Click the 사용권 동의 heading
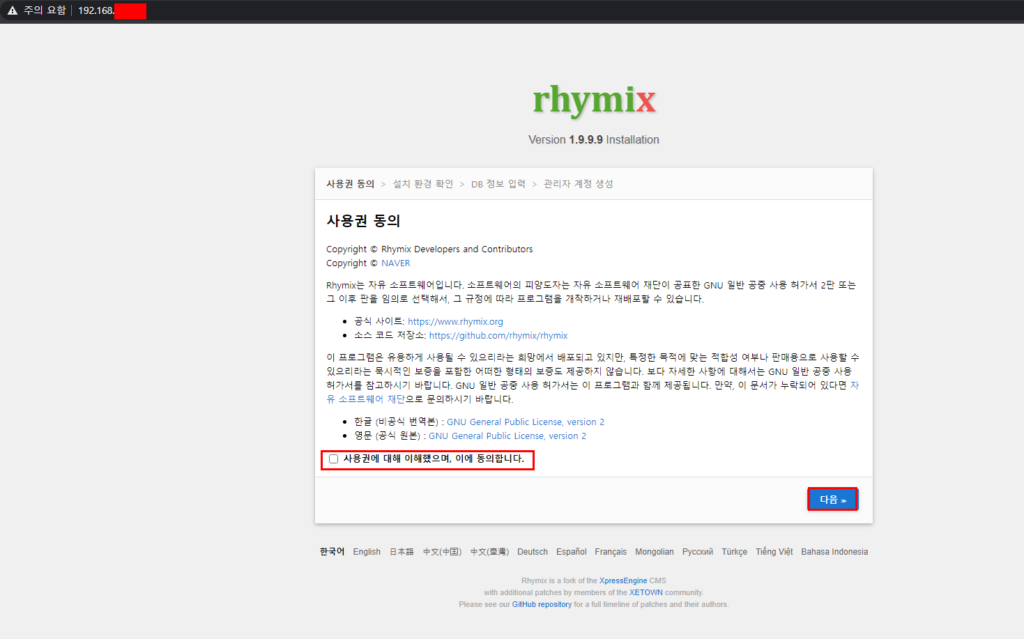 pos(363,221)
